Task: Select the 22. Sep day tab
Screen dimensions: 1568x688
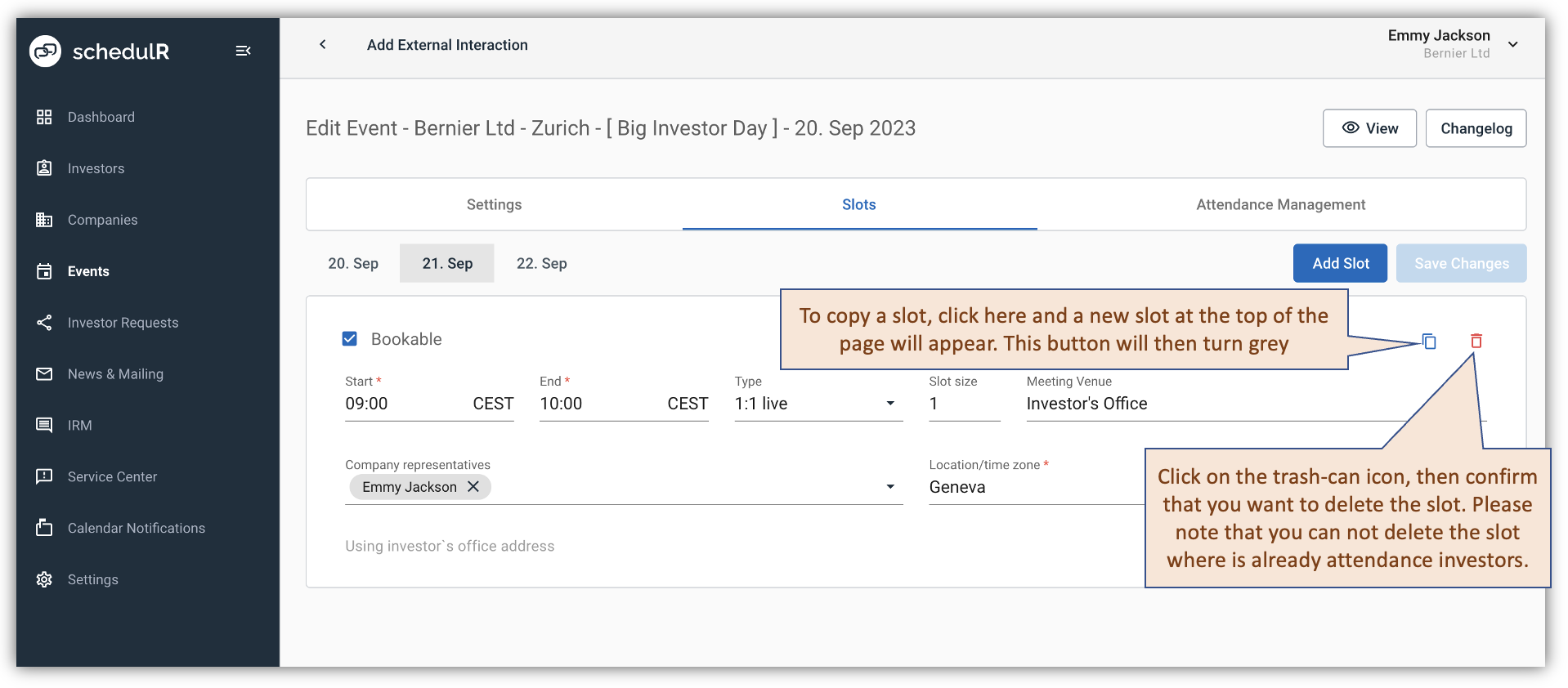Action: 542,263
